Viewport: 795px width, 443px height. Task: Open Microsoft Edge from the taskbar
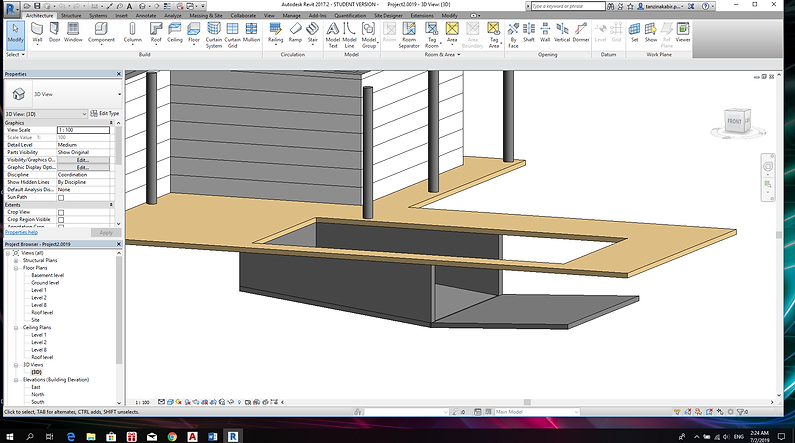point(71,436)
